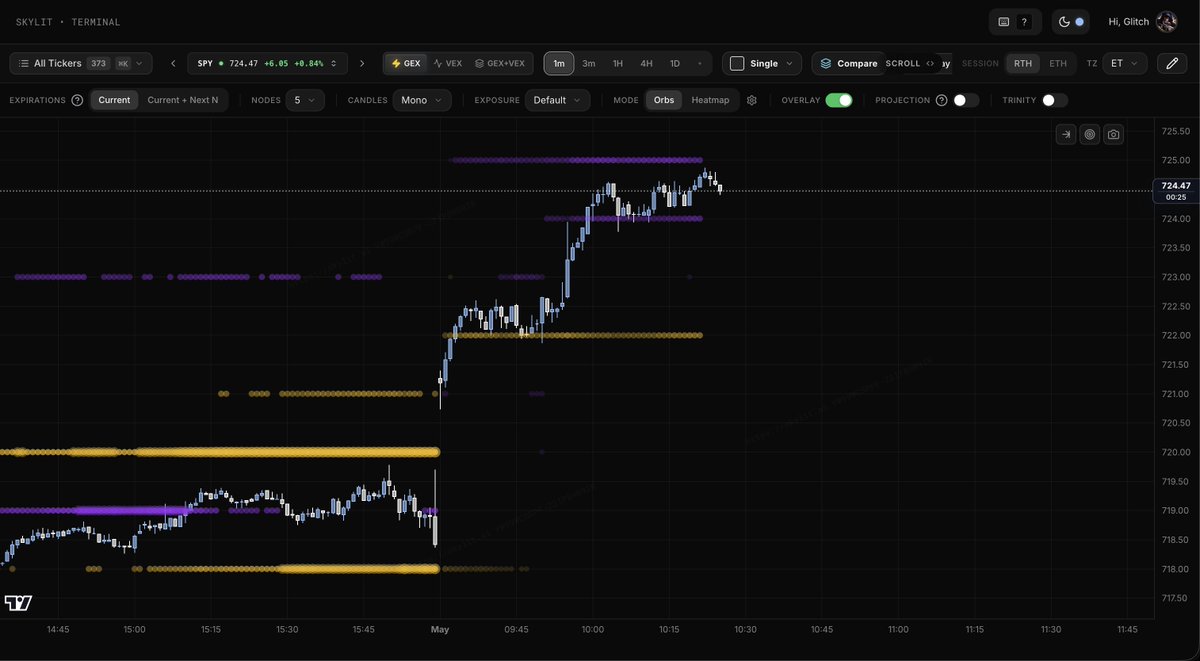1200x661 pixels.
Task: Click the 718.00 price axis label
Action: click(1176, 569)
